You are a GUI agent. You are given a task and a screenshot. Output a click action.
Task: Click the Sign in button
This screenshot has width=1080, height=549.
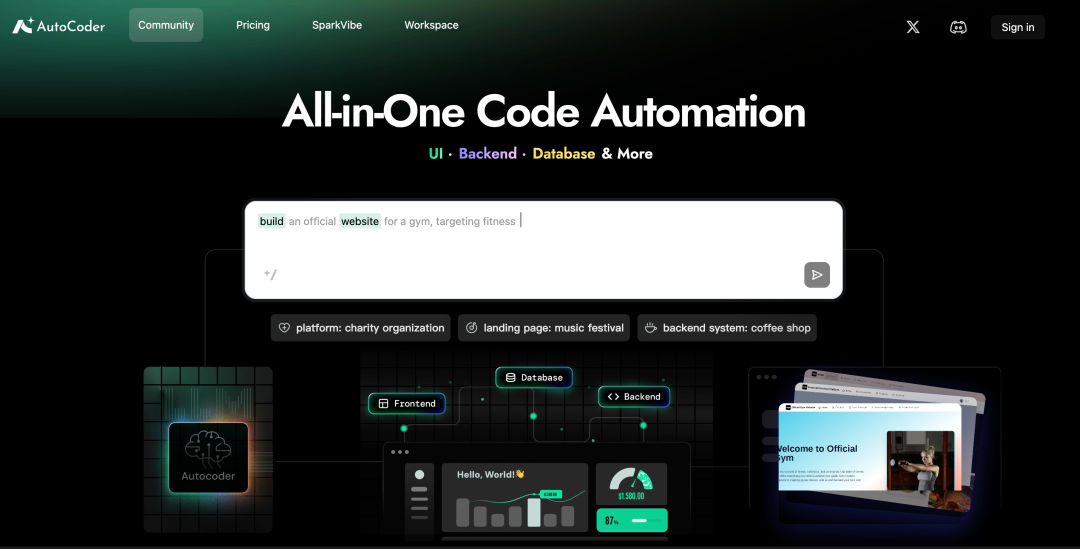pyautogui.click(x=1017, y=27)
